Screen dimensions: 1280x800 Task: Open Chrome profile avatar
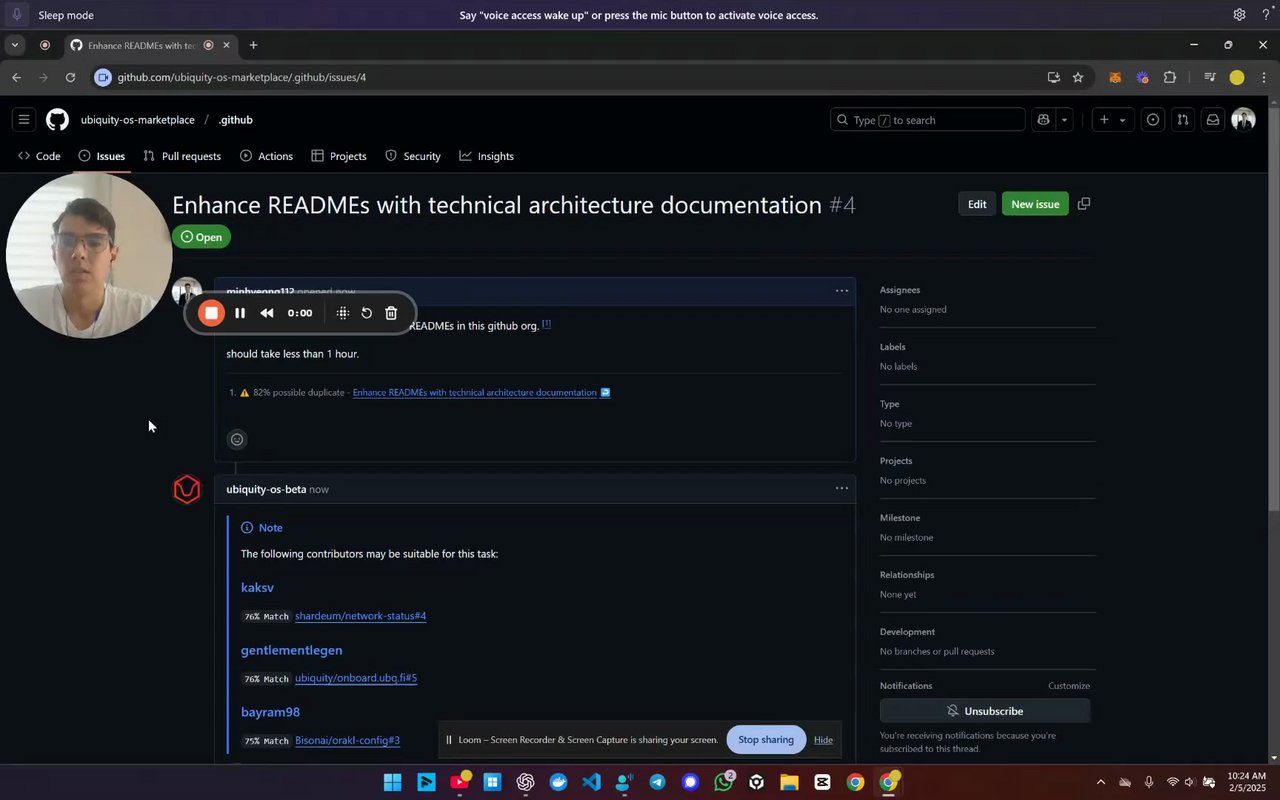coord(1237,77)
